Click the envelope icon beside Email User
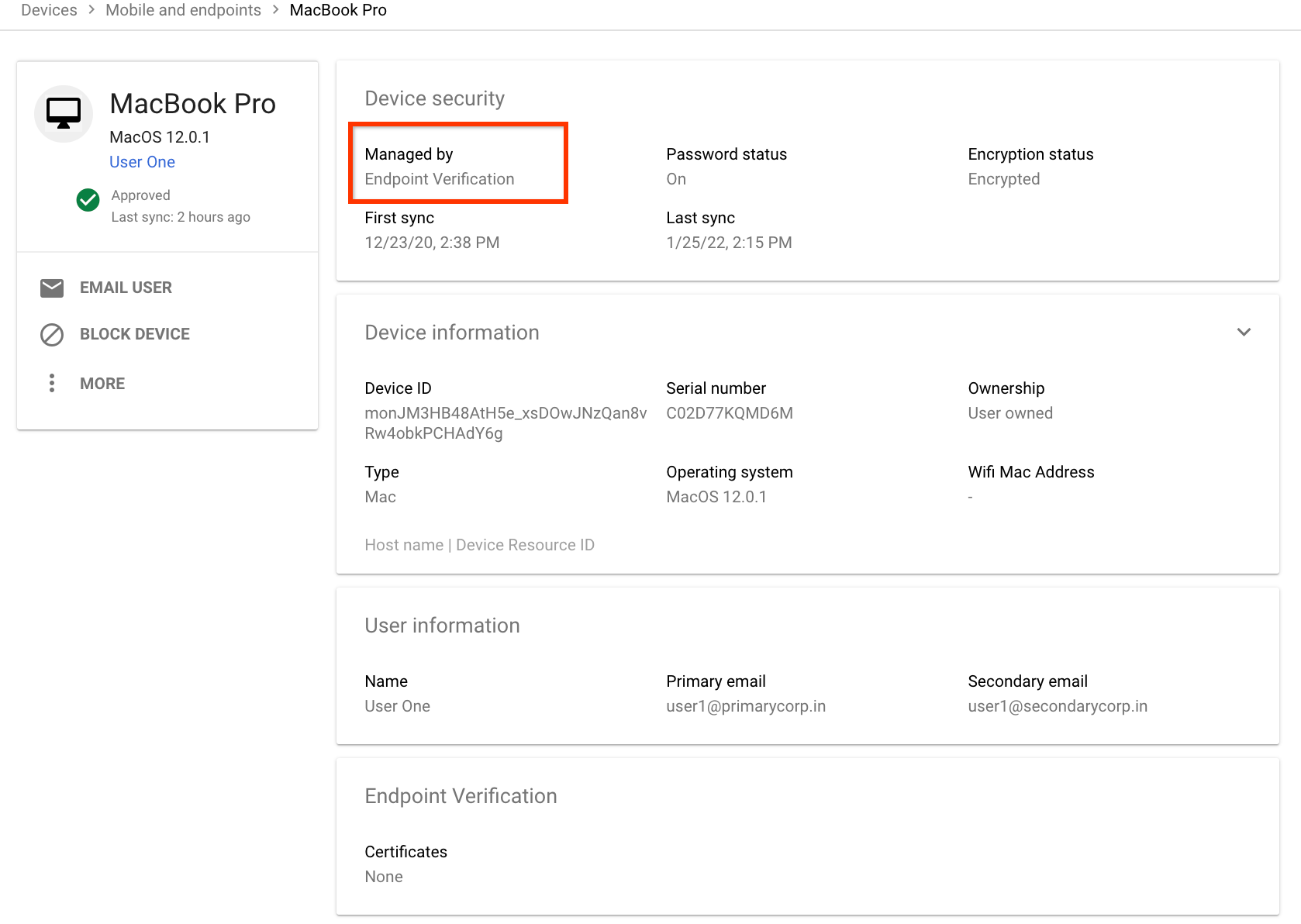1301x924 pixels. [52, 288]
